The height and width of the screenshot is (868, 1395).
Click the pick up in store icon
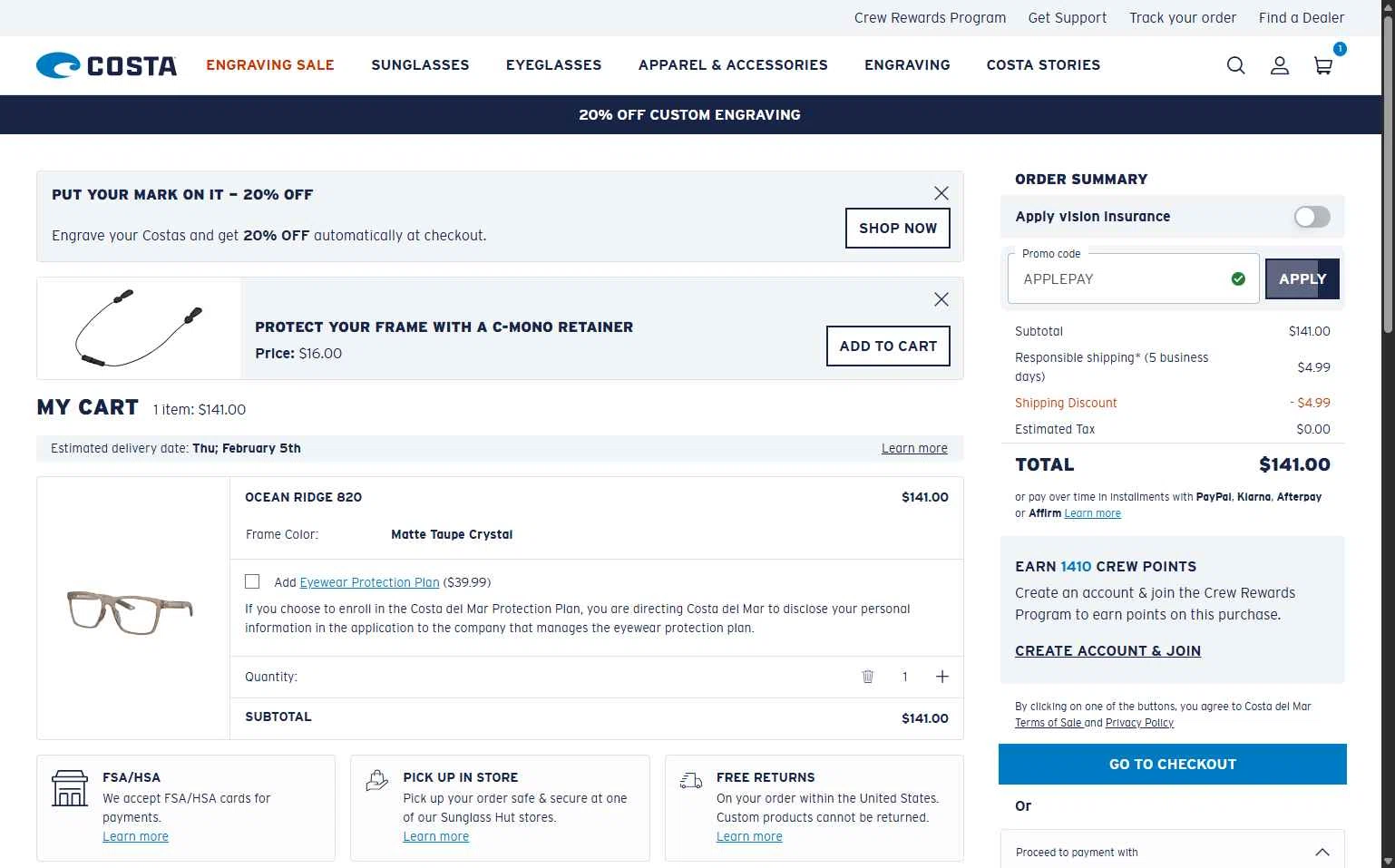click(x=377, y=780)
